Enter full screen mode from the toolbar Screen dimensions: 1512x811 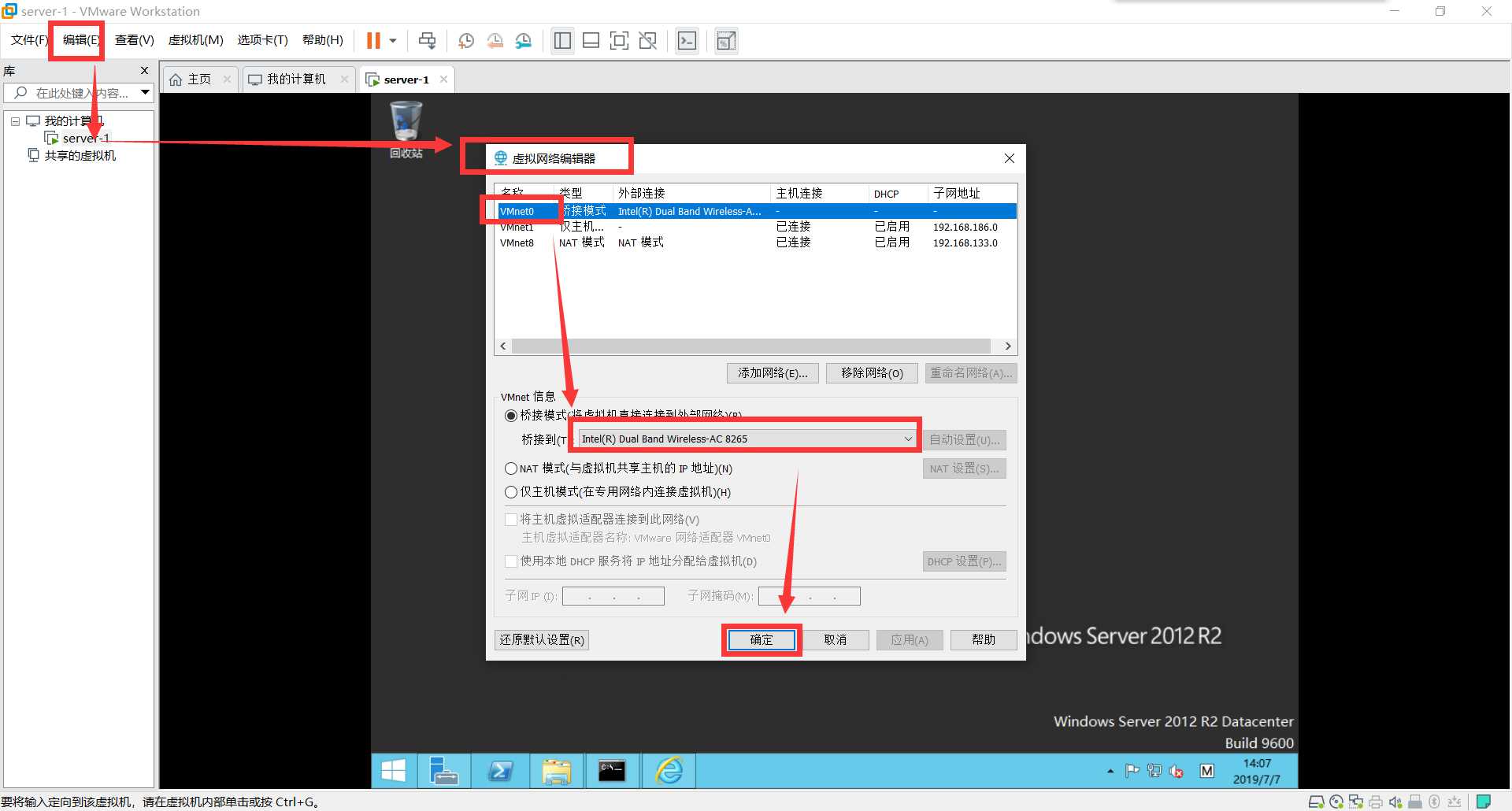pos(620,40)
